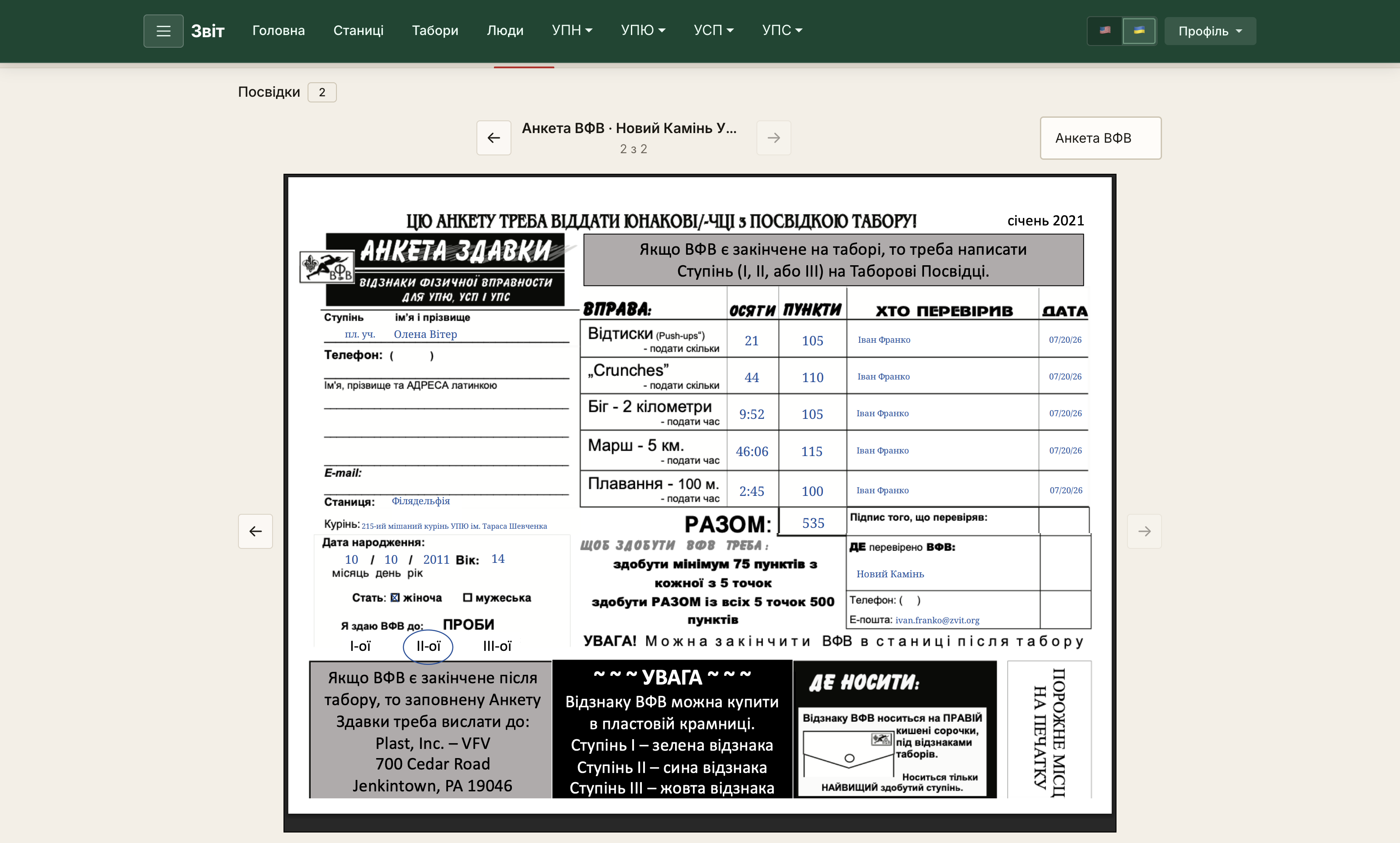Click the location Новий Камінь
This screenshot has height=843, width=1400.
(890, 574)
